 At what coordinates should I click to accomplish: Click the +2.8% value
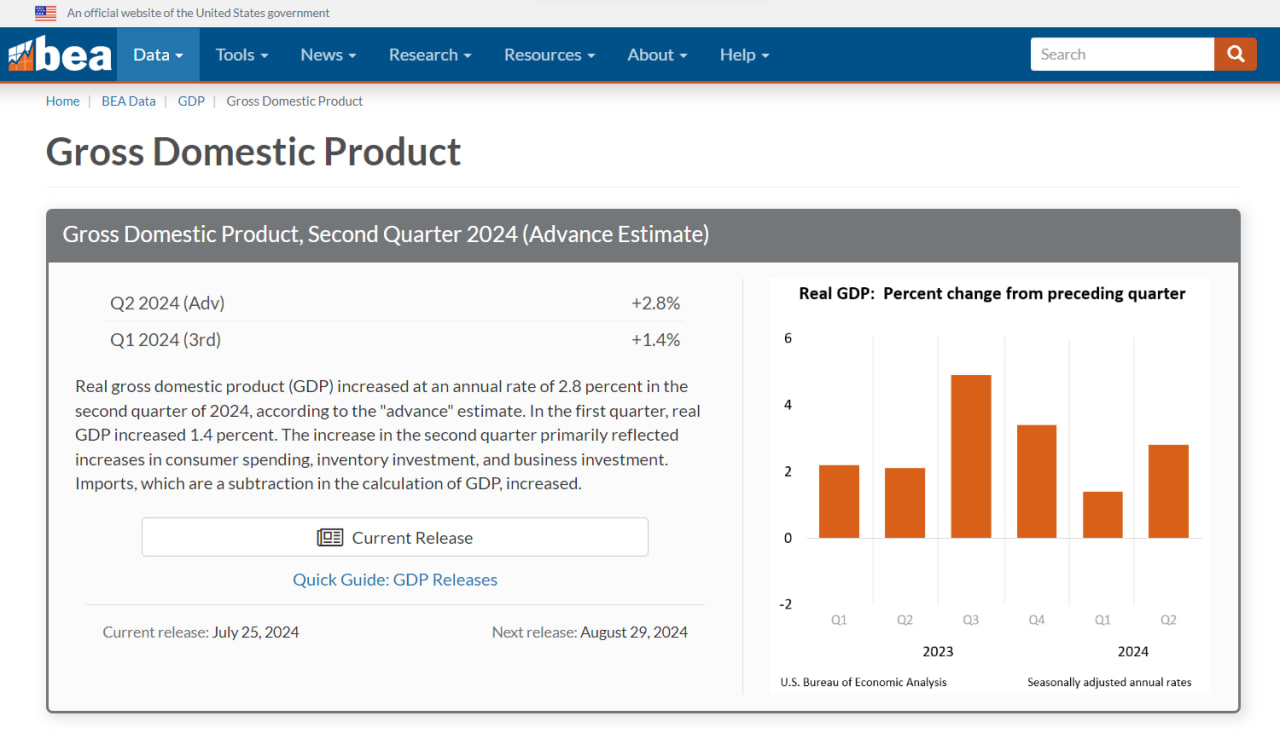pyautogui.click(x=656, y=303)
